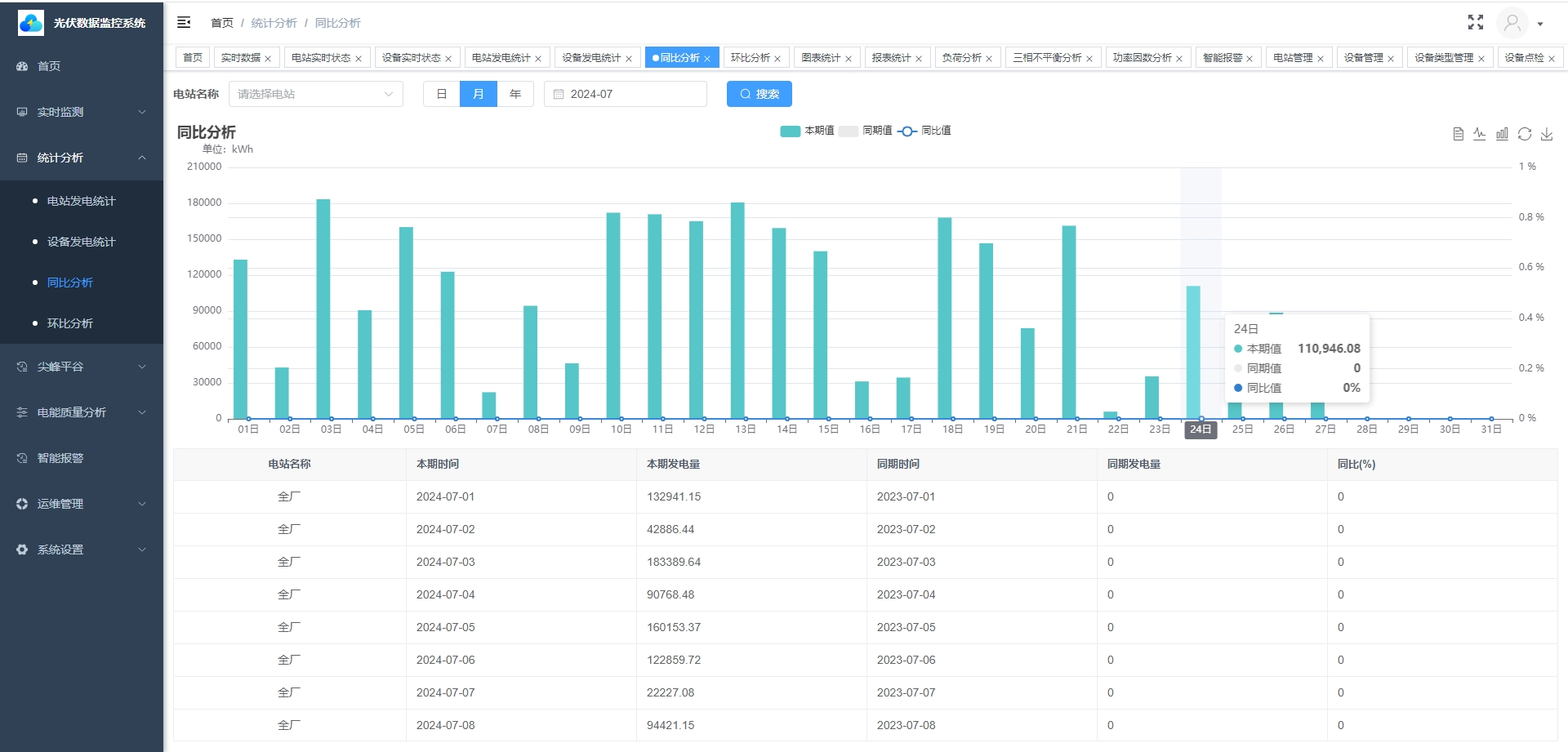The width and height of the screenshot is (1568, 752).
Task: Select the 日 period option
Action: click(x=441, y=94)
